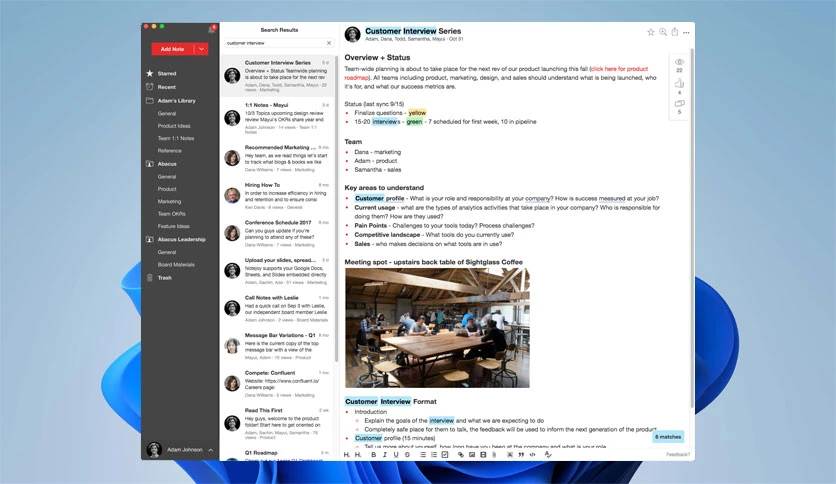Toggle italic formatting
The width and height of the screenshot is (836, 484).
pyautogui.click(x=384, y=455)
